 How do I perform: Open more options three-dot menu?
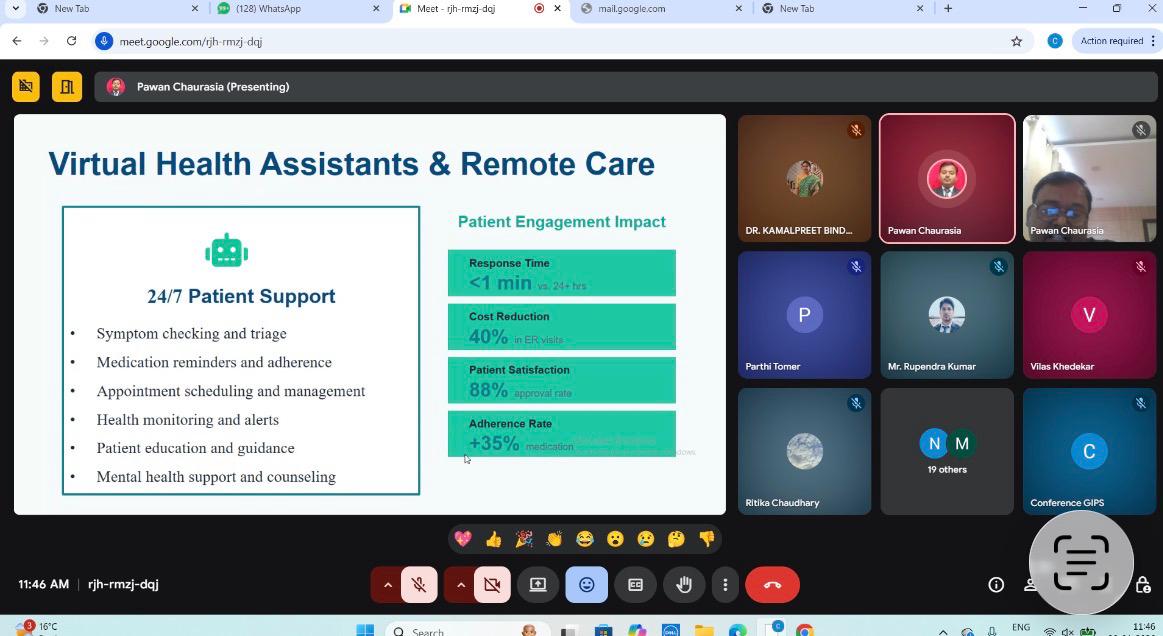point(725,585)
